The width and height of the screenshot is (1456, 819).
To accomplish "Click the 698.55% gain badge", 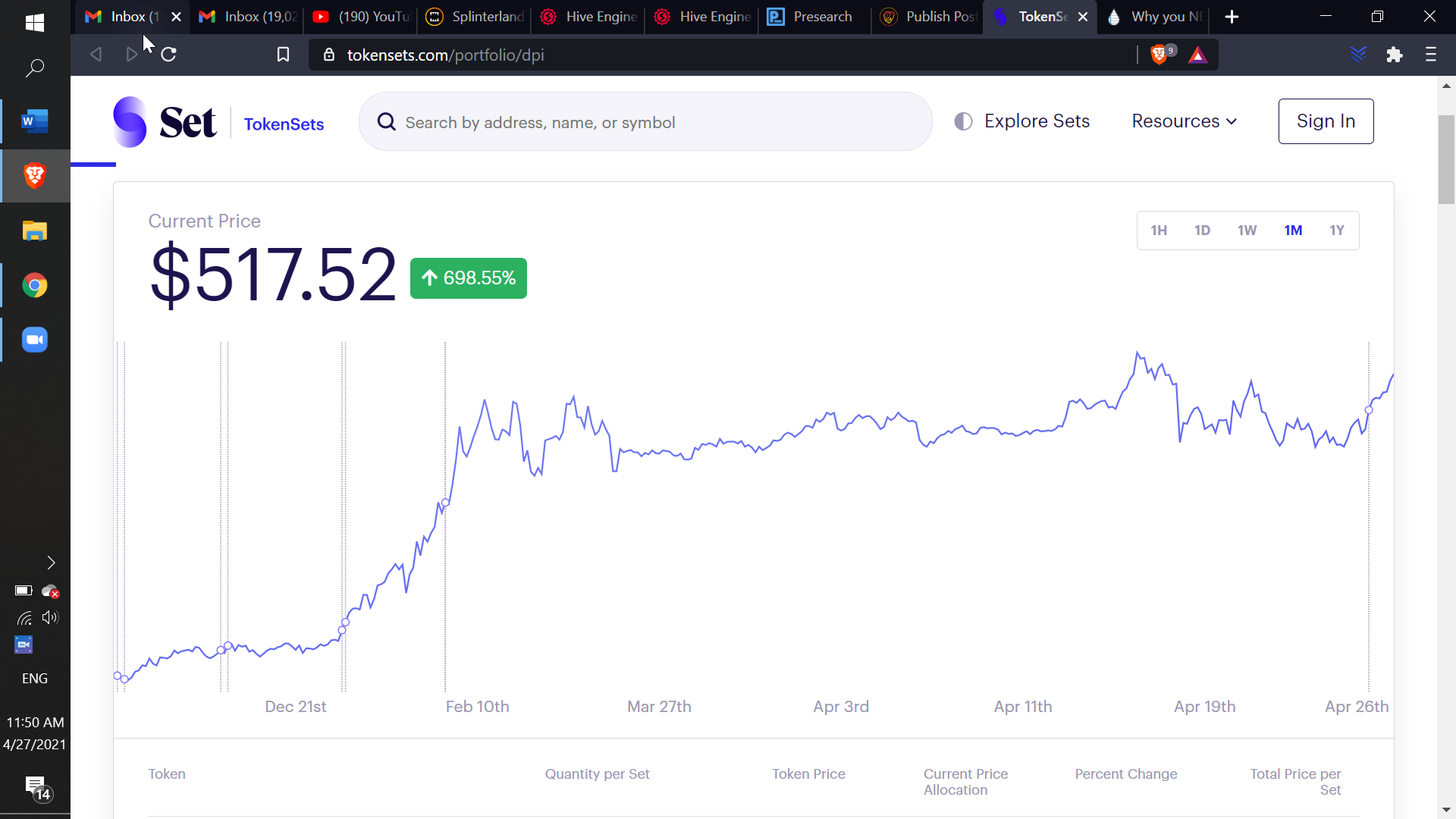I will click(x=469, y=278).
